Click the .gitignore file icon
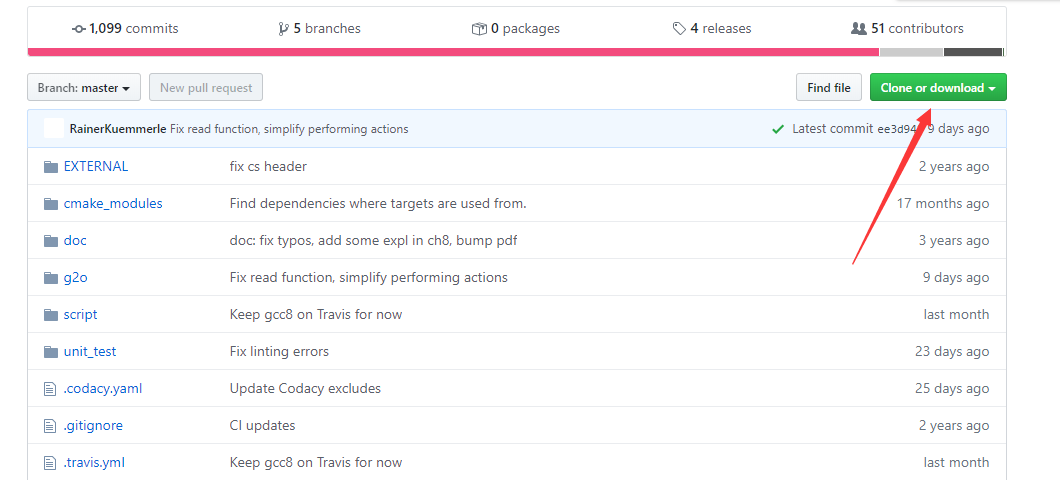The width and height of the screenshot is (1060, 480). (x=51, y=426)
